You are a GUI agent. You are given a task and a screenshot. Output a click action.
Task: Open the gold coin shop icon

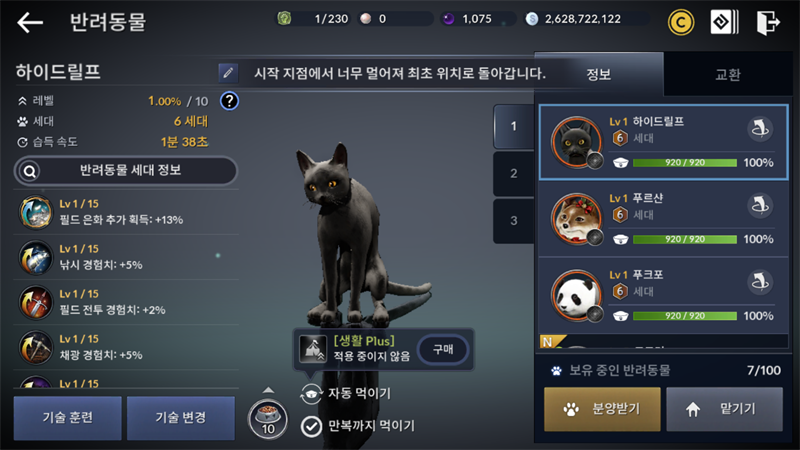tap(681, 22)
